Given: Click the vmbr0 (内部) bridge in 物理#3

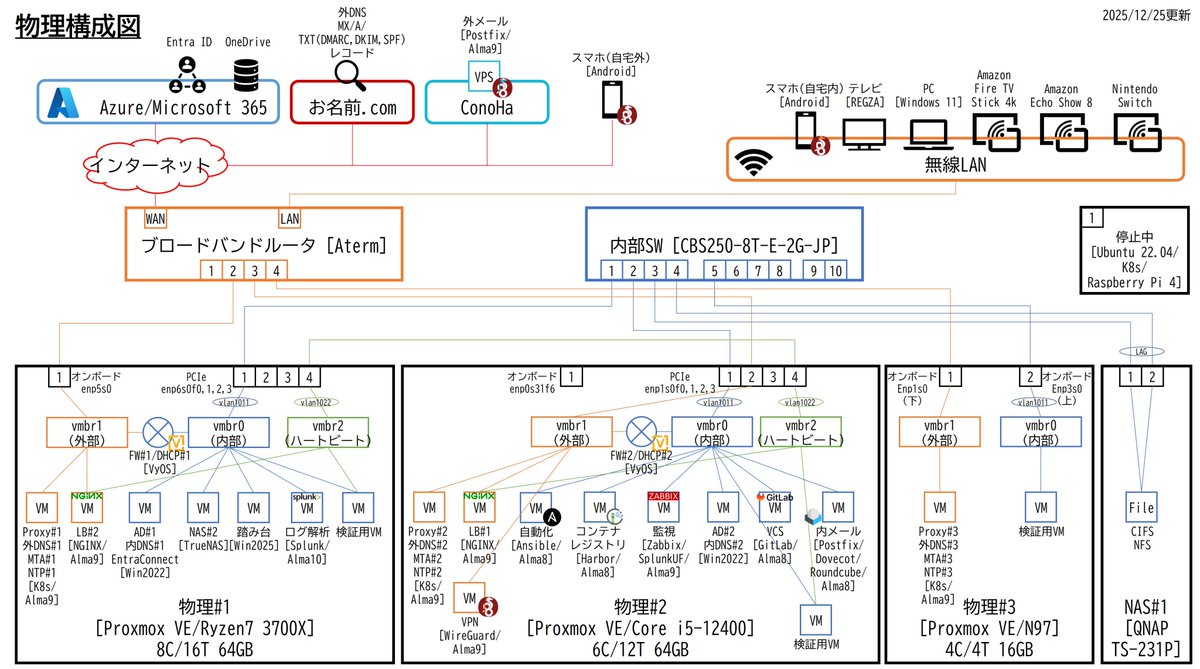Looking at the screenshot, I should tap(1041, 432).
